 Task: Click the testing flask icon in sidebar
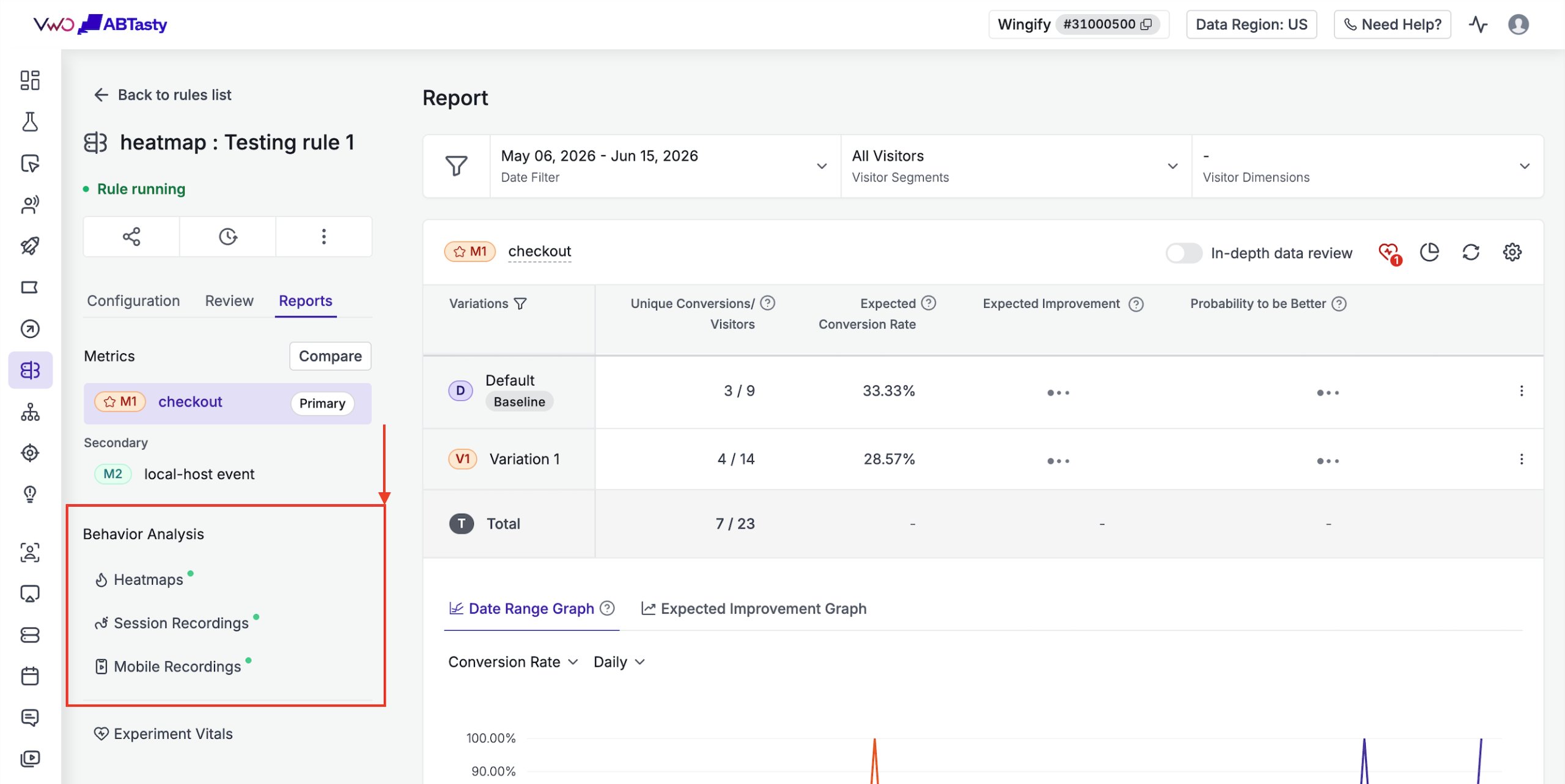coord(30,122)
